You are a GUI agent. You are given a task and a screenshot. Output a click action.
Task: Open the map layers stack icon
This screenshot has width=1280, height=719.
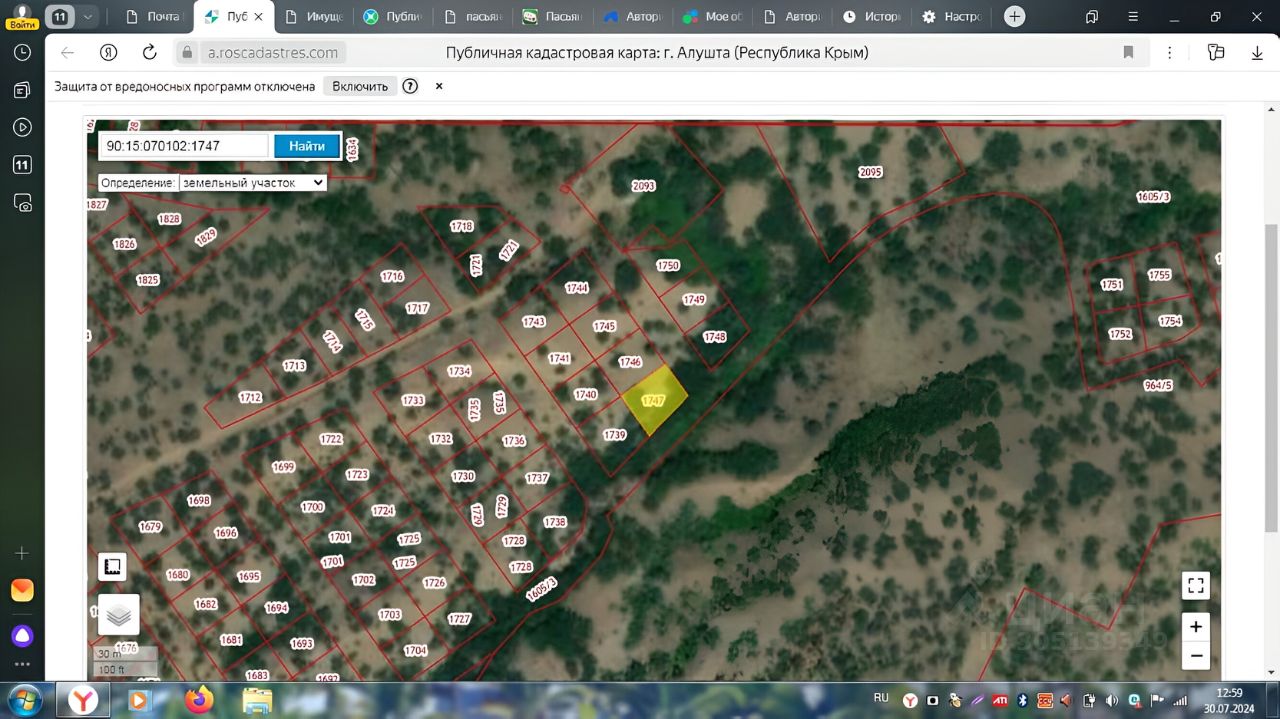(119, 615)
